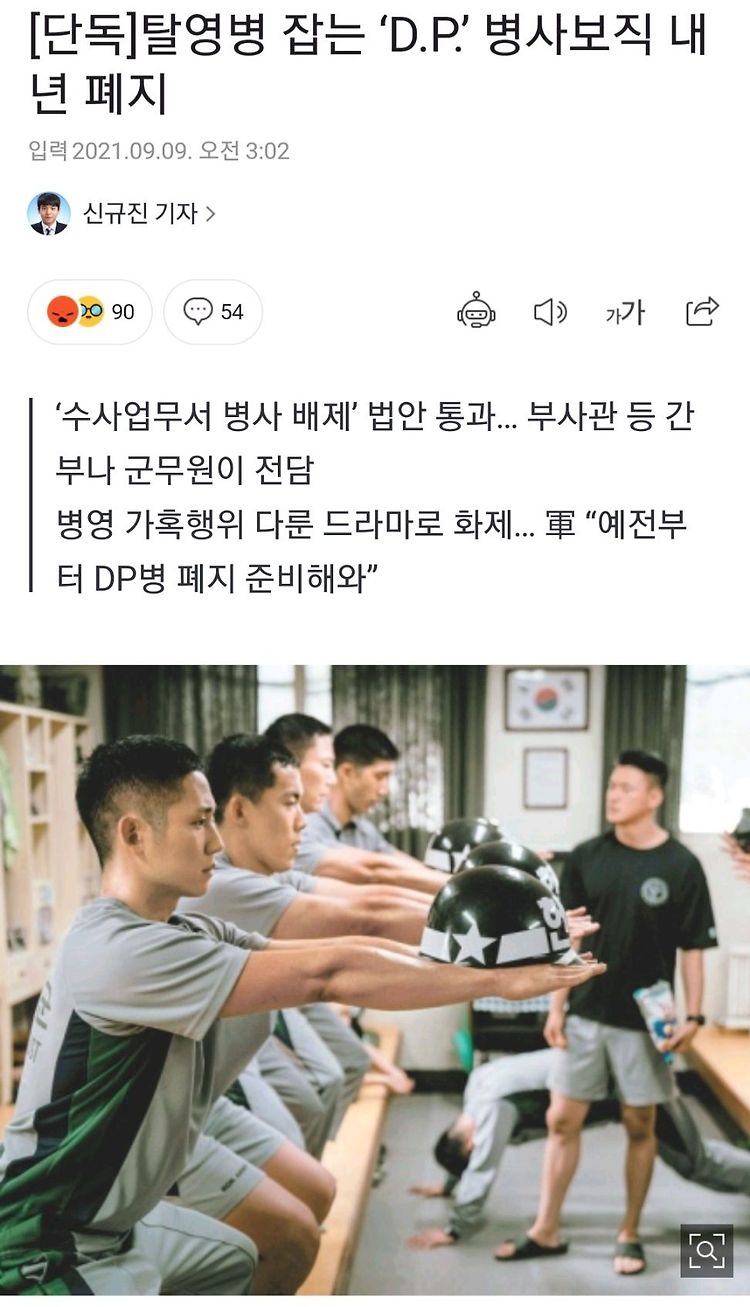Open the article summary robot icon

[476, 312]
